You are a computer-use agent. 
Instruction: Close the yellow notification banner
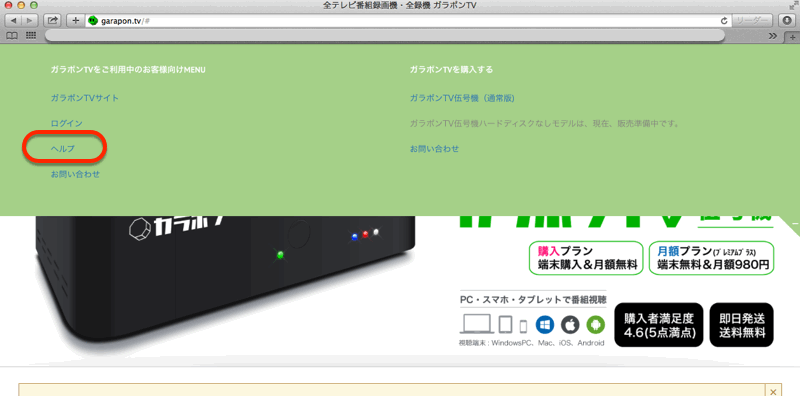coord(773,391)
